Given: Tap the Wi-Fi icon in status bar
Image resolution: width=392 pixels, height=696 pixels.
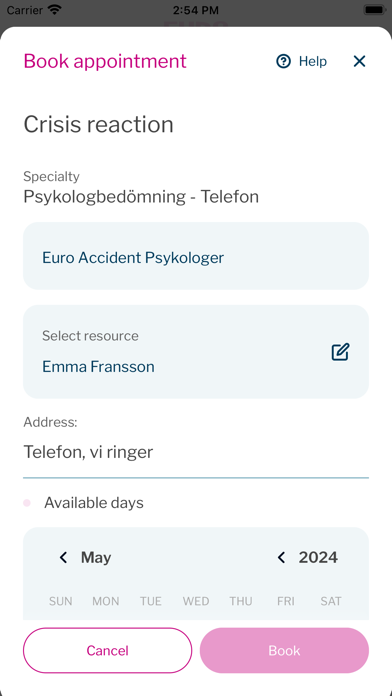Looking at the screenshot, I should coord(55,9).
